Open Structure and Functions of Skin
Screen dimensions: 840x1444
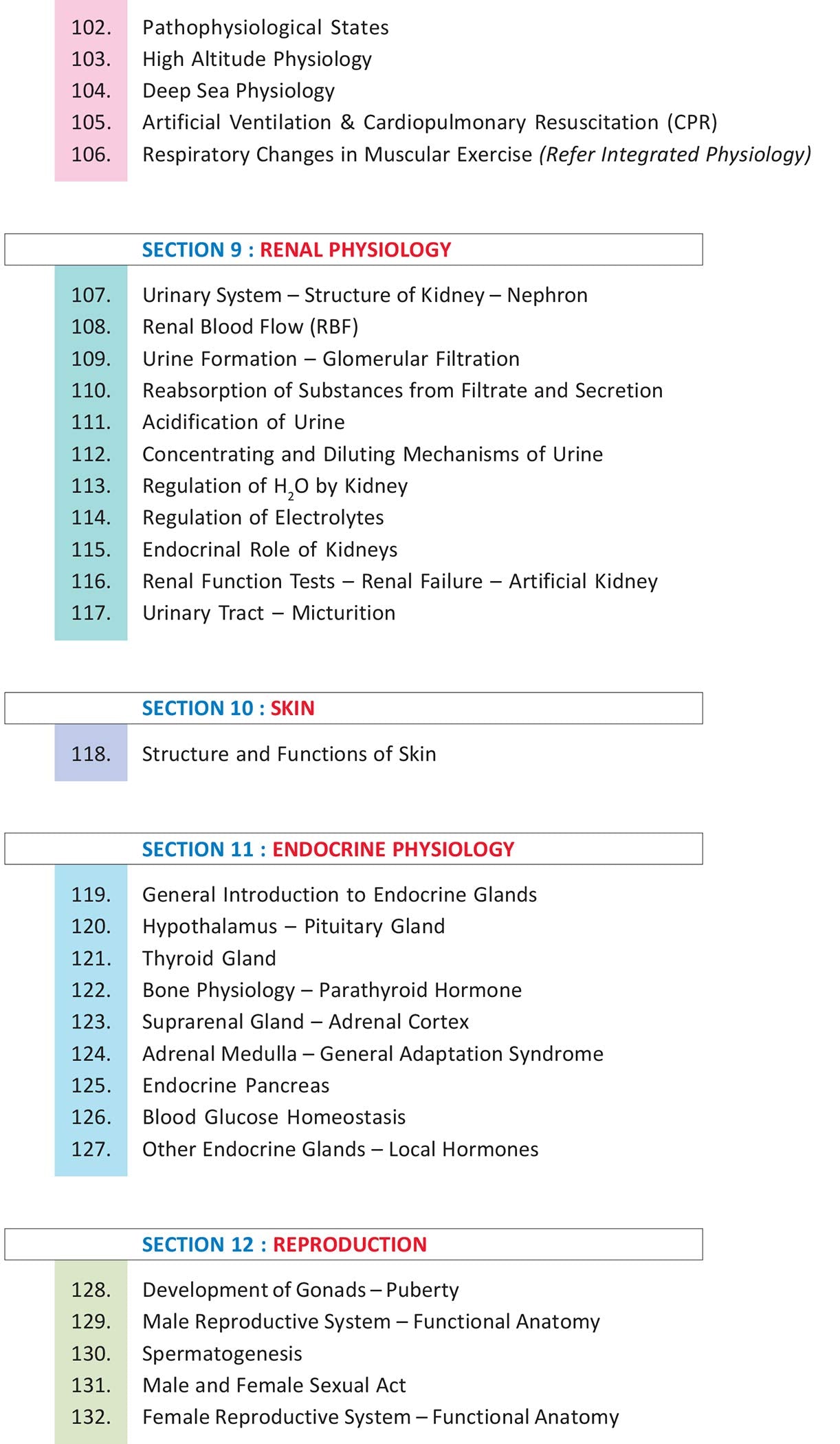tap(289, 754)
